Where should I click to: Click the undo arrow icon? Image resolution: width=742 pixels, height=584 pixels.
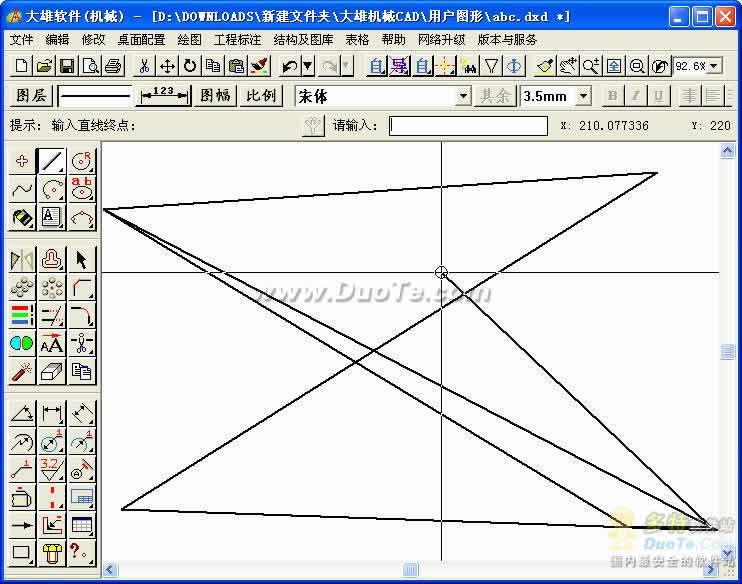coord(289,66)
